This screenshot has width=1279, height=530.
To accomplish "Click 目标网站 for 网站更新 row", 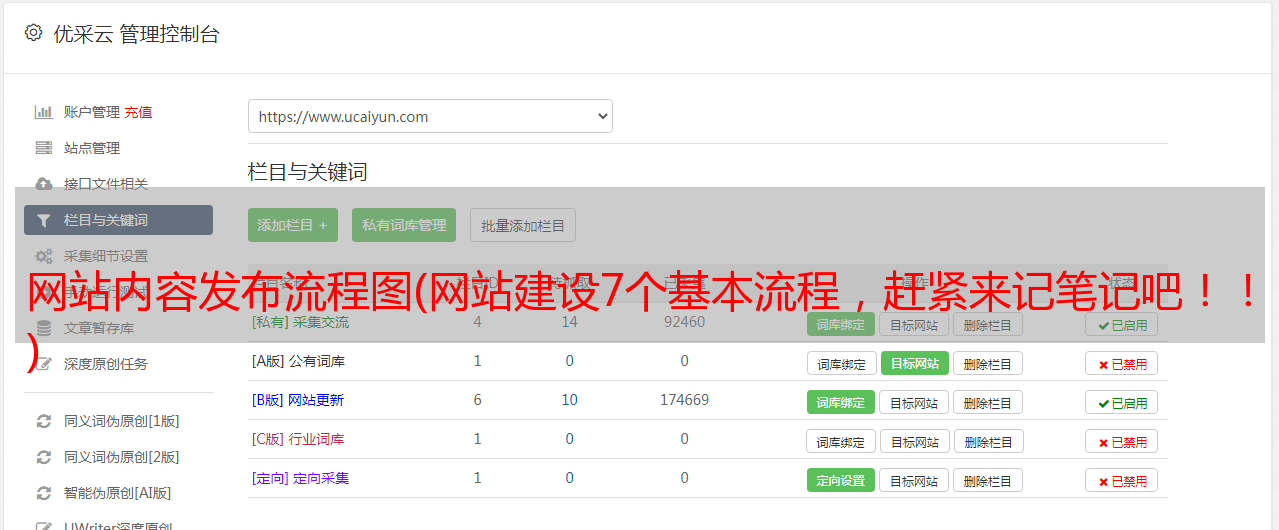I will tap(914, 402).
